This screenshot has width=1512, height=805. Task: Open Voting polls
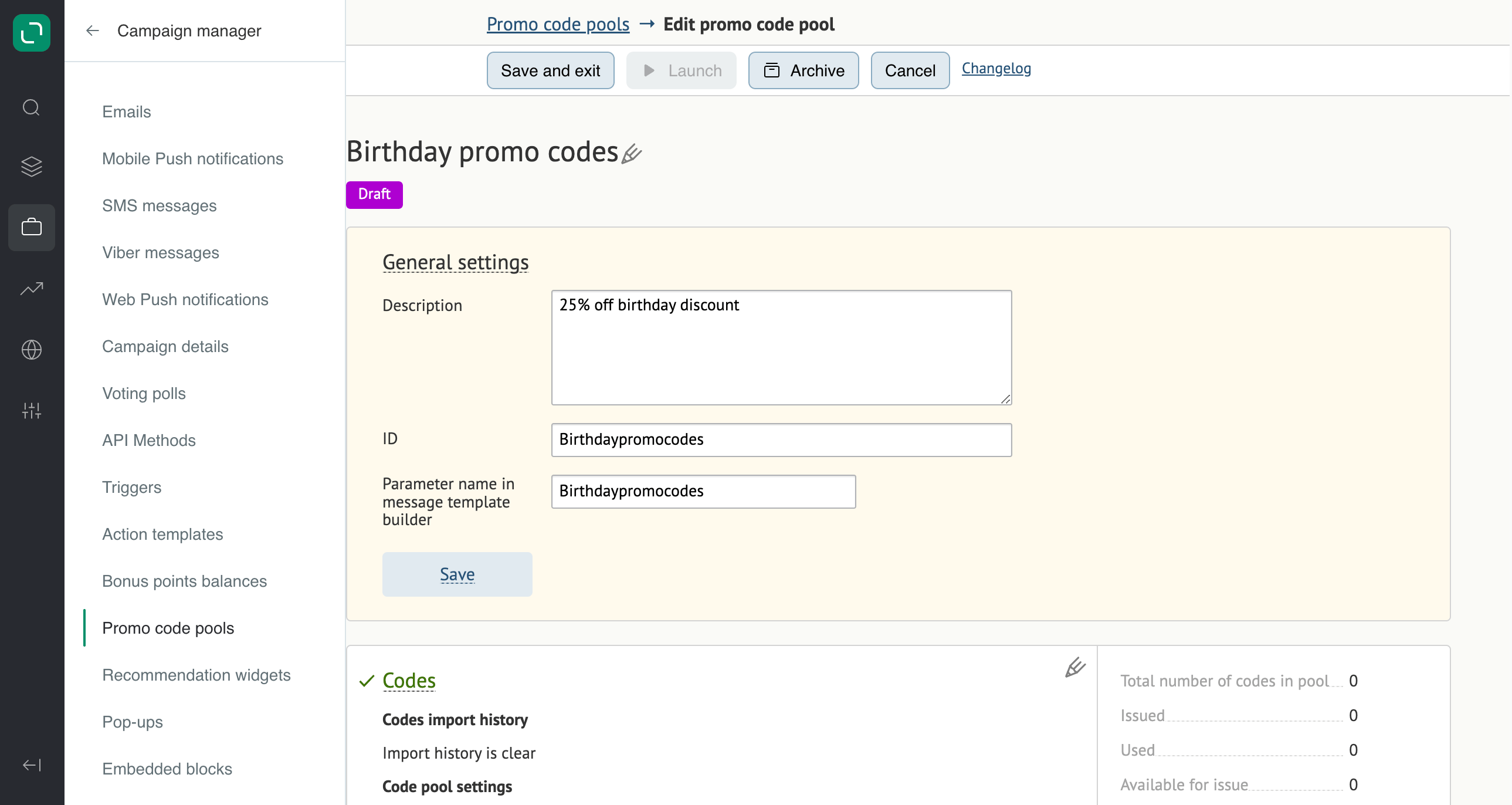144,393
